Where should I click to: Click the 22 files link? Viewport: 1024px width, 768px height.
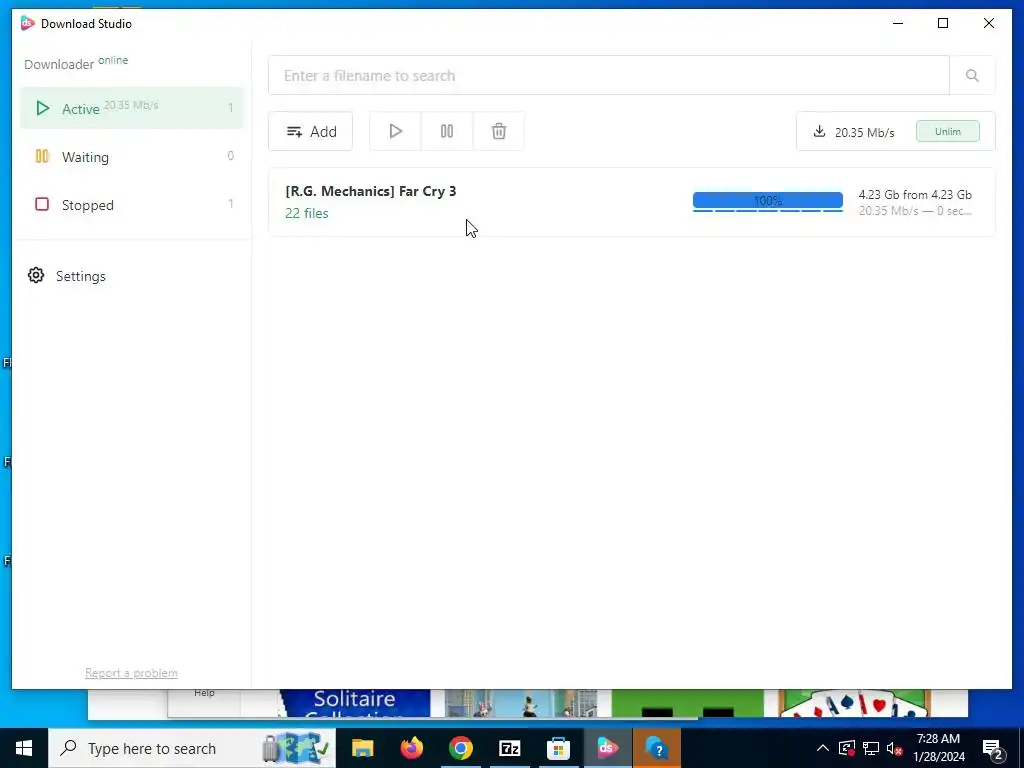[307, 213]
